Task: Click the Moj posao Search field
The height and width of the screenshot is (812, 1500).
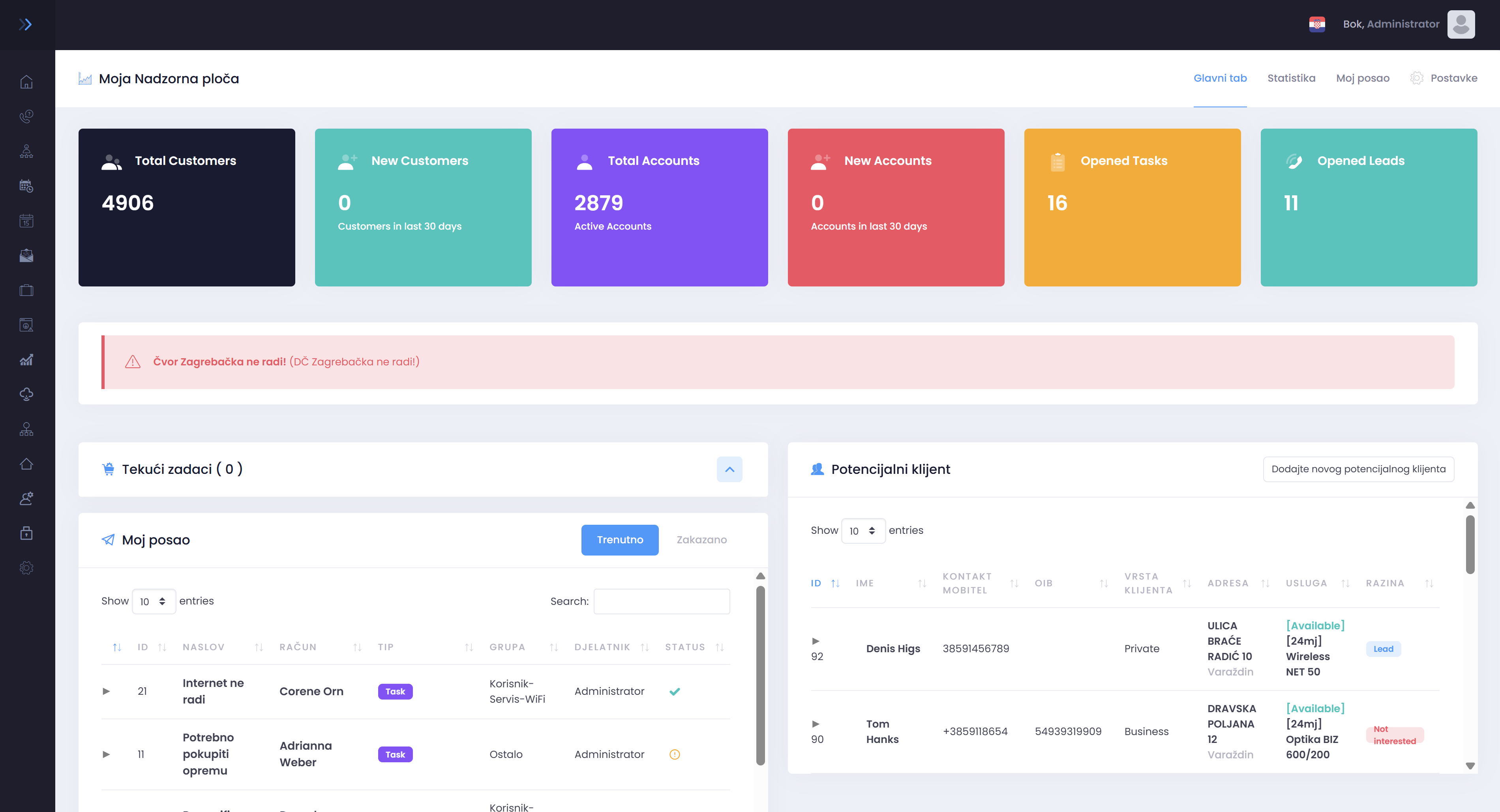Action: (x=662, y=601)
